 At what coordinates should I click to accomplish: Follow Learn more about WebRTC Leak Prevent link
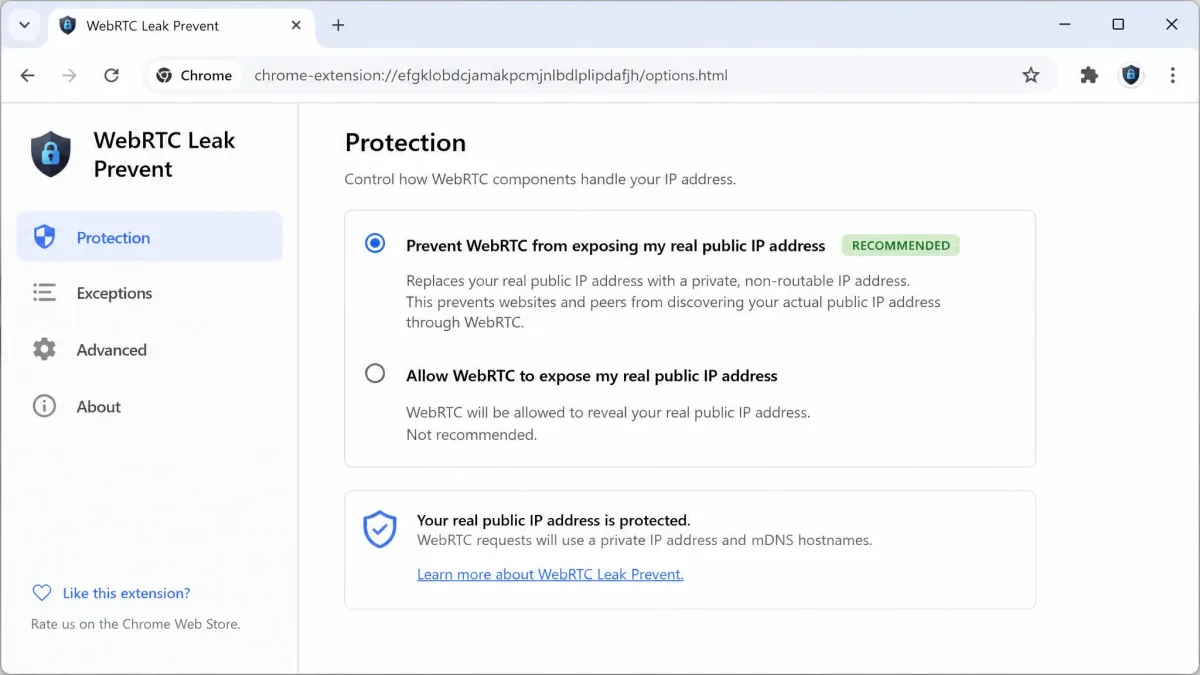550,574
